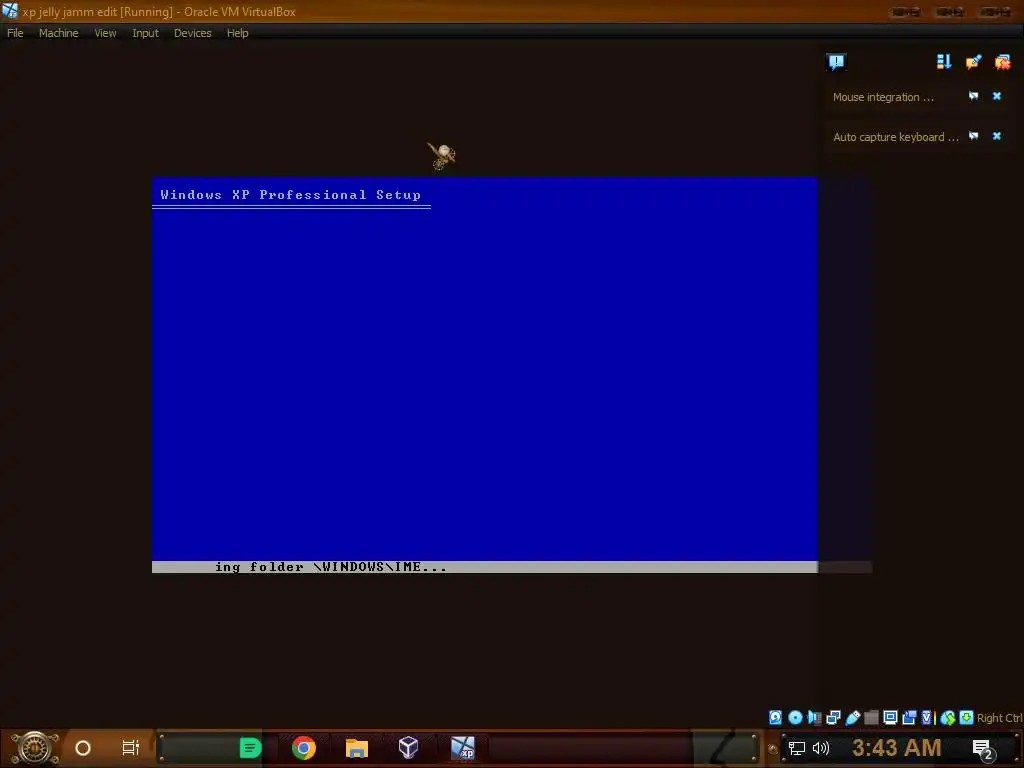Screen dimensions: 1024x768
Task: Open network status in system tray
Action: coord(797,748)
